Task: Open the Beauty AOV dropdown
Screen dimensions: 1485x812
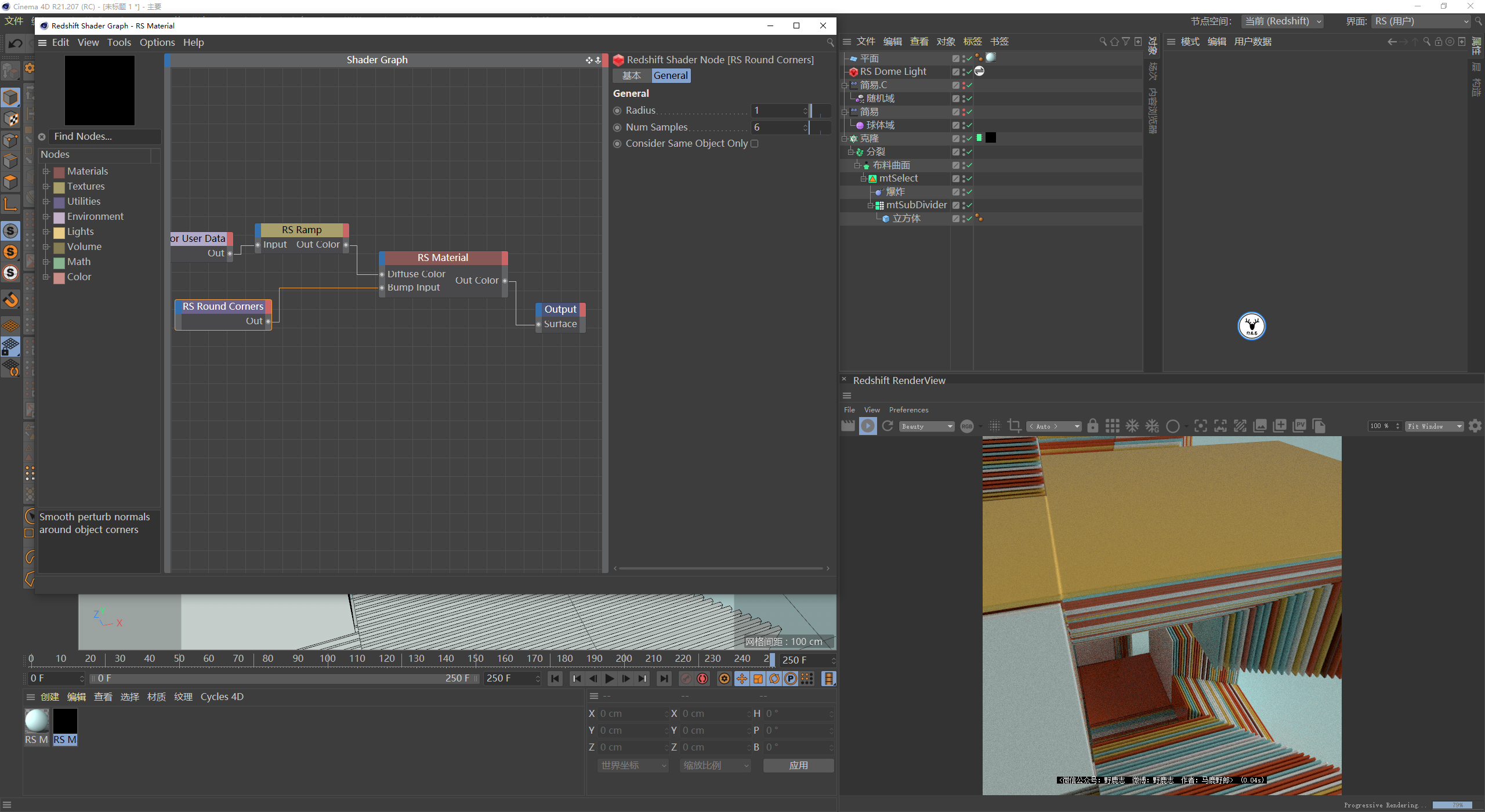Action: tap(927, 426)
